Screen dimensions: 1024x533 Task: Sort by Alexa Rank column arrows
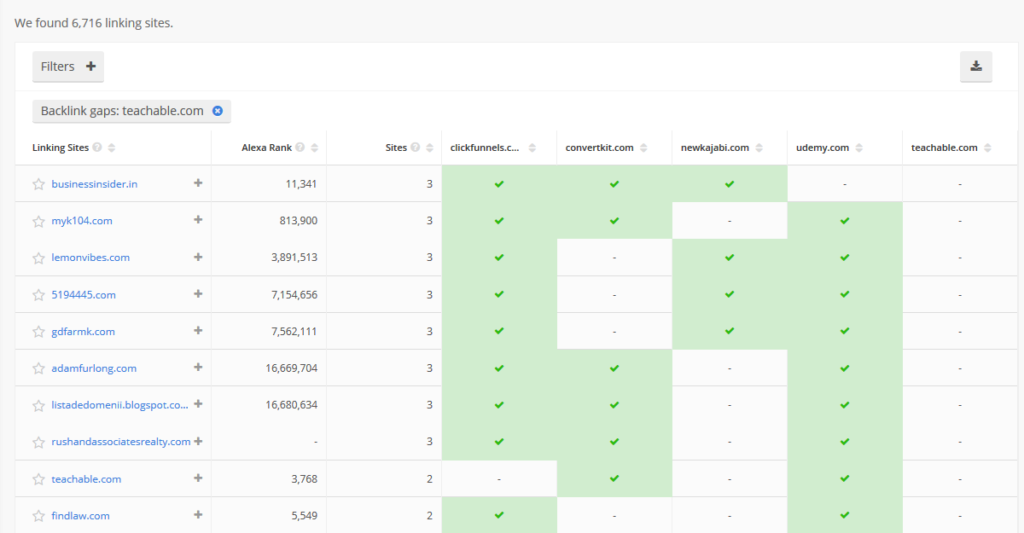coord(314,148)
